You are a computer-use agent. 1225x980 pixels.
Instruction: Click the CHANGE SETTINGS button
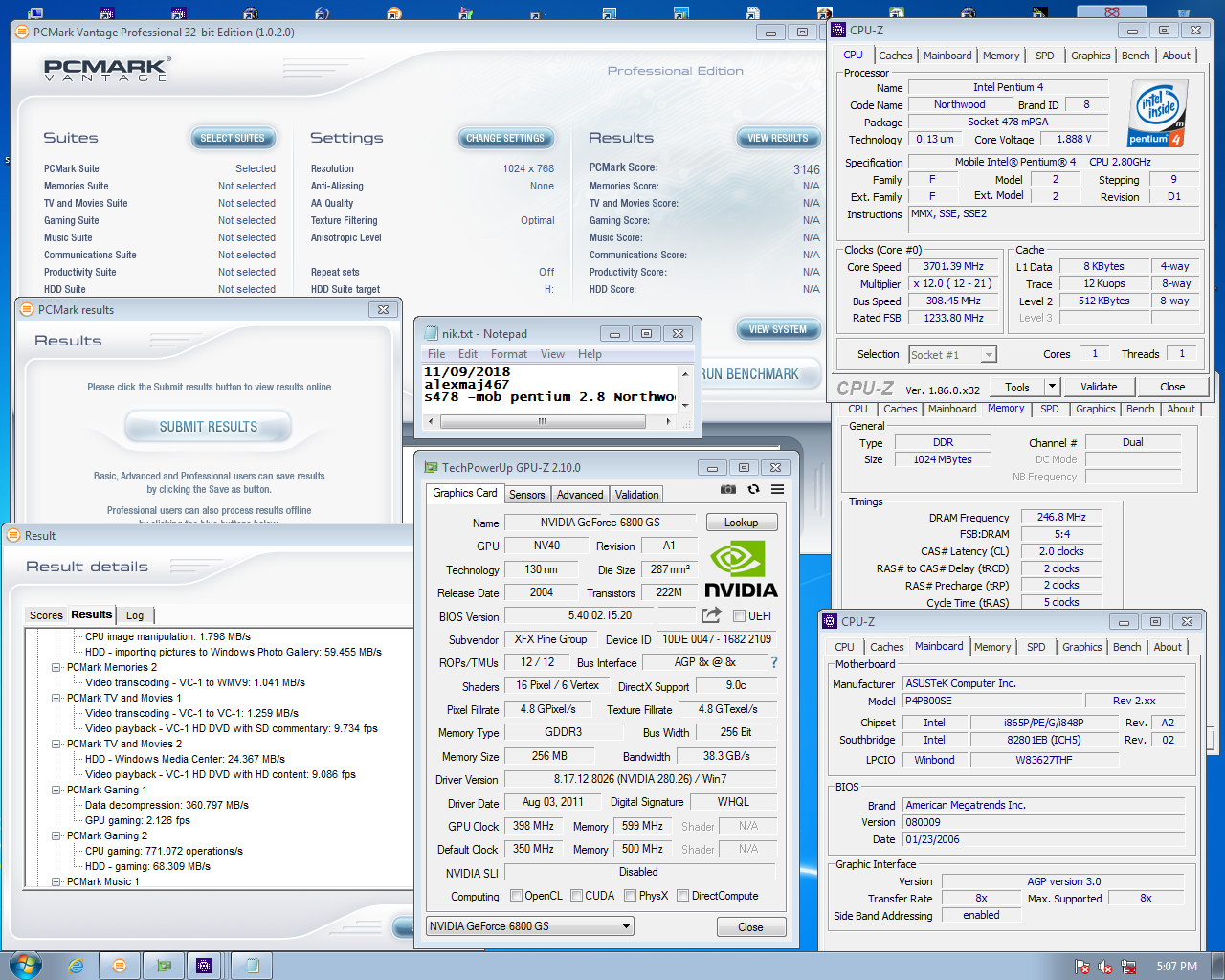(x=505, y=138)
